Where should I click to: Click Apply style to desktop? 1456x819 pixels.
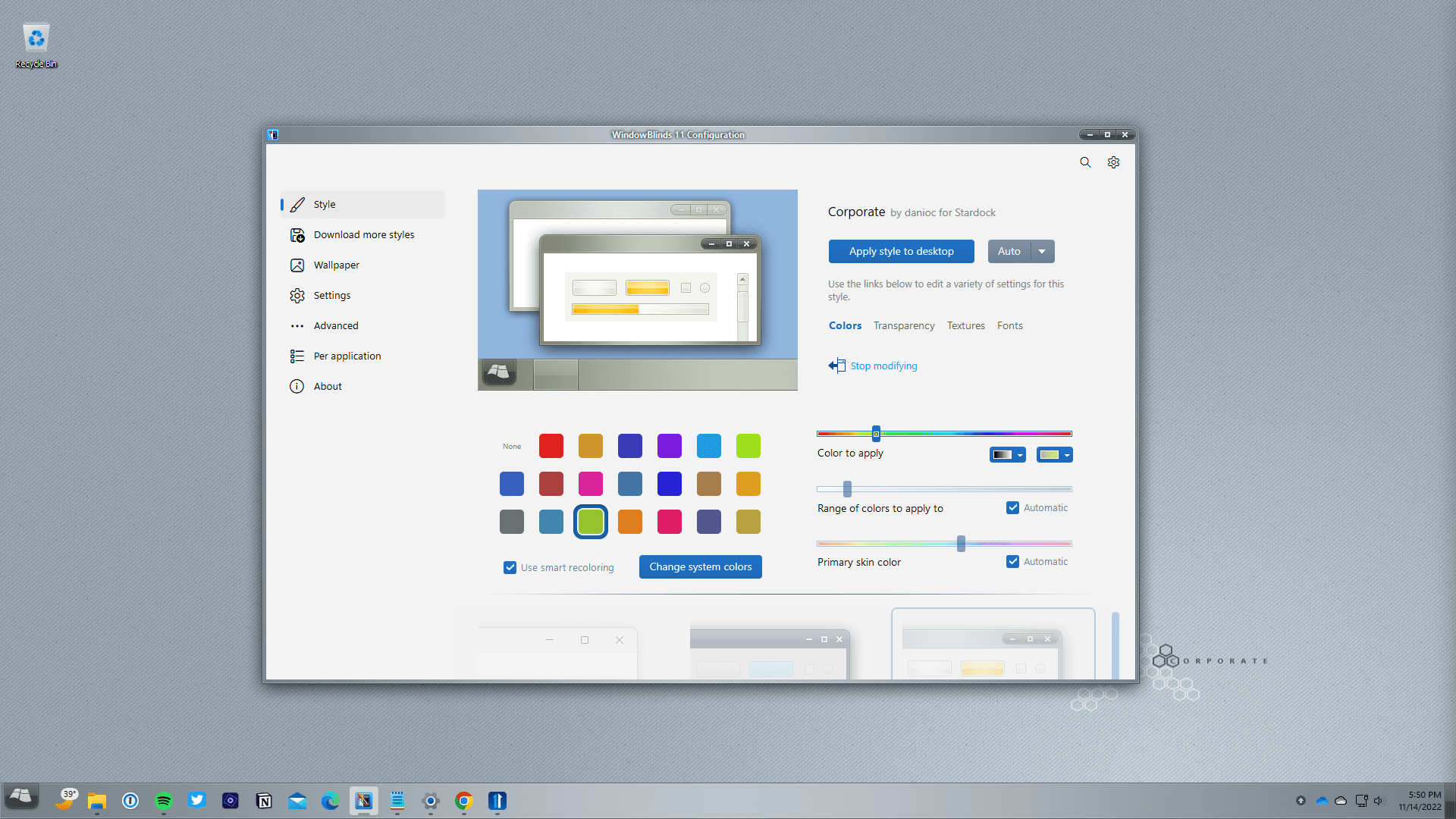(x=901, y=251)
